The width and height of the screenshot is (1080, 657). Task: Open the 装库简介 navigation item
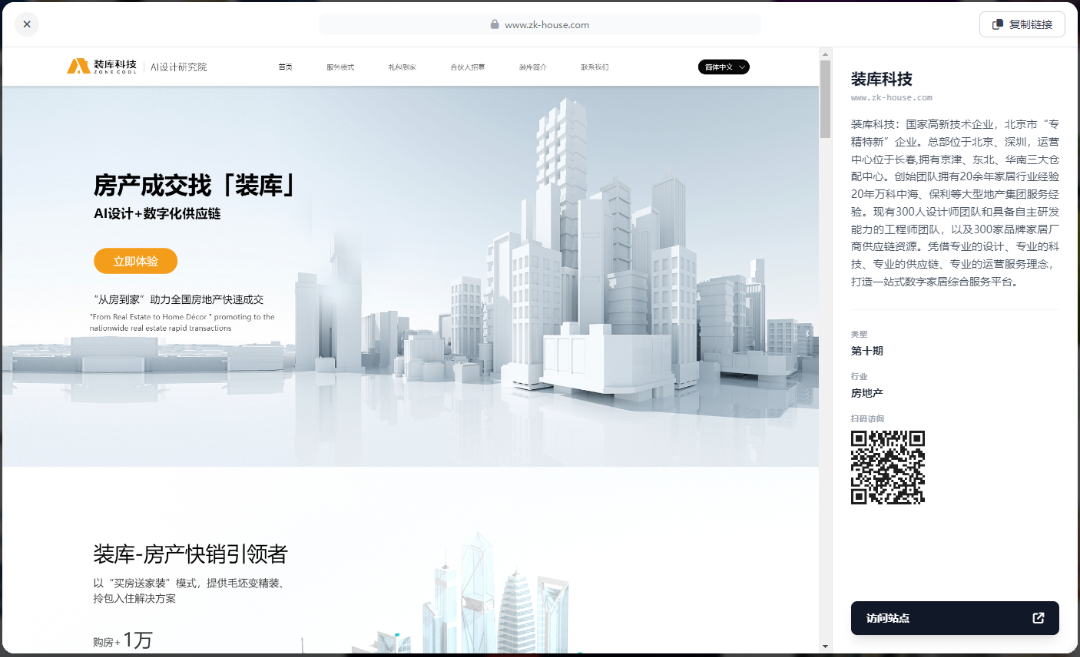tap(532, 67)
